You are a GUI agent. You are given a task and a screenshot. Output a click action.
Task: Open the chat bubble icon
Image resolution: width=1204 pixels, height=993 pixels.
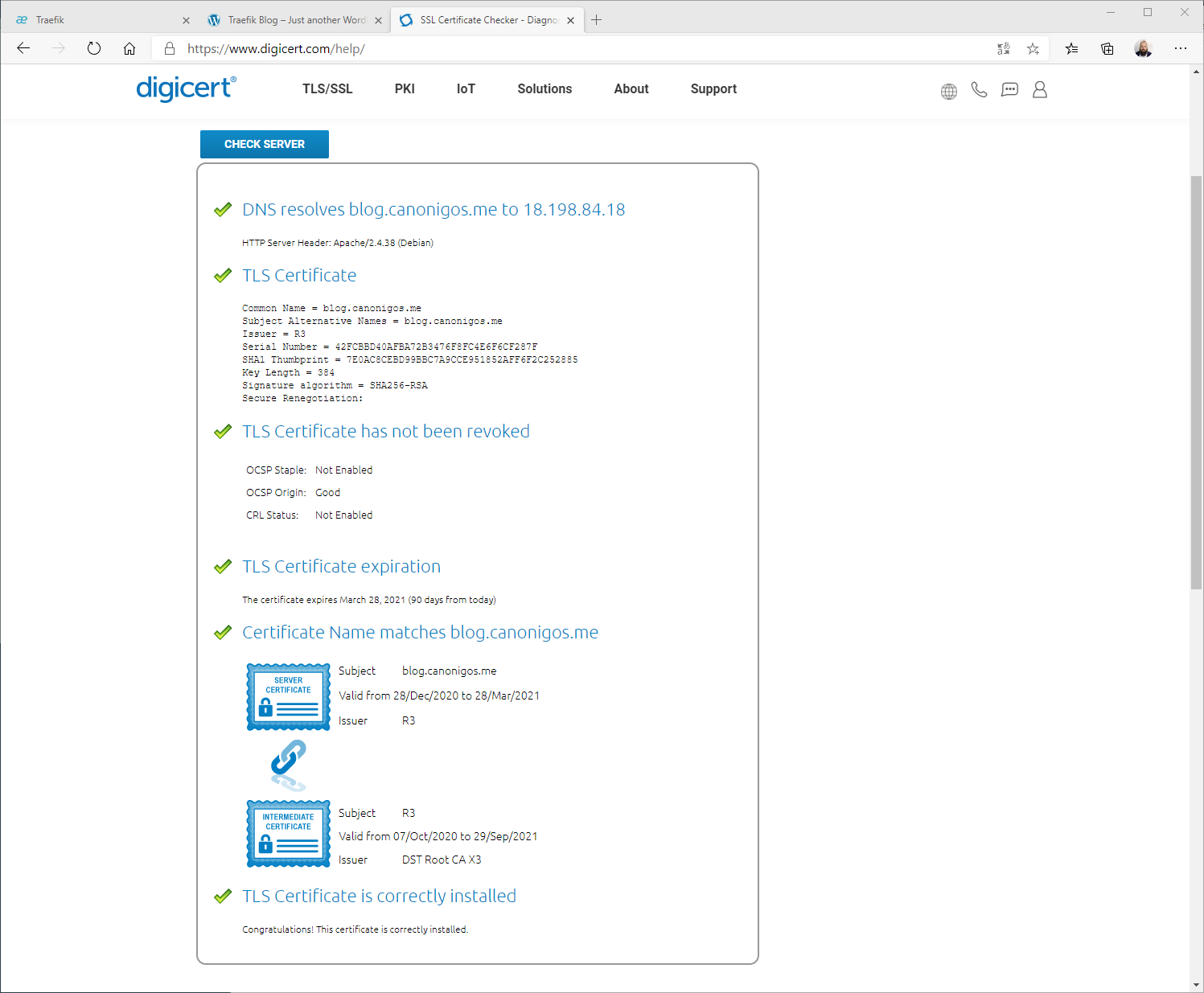point(1009,90)
